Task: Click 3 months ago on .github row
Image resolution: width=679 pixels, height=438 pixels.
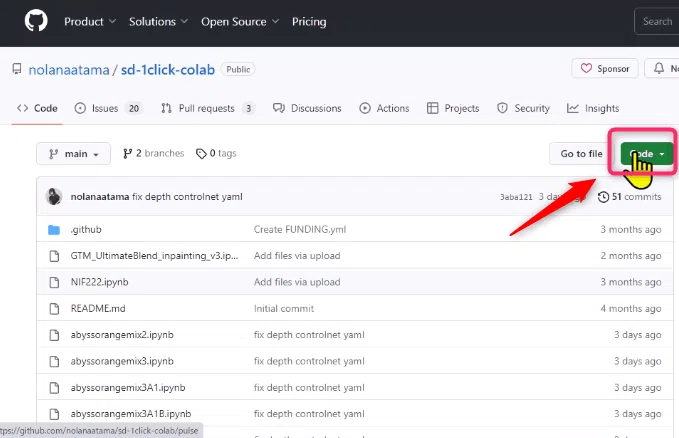Action: point(631,230)
